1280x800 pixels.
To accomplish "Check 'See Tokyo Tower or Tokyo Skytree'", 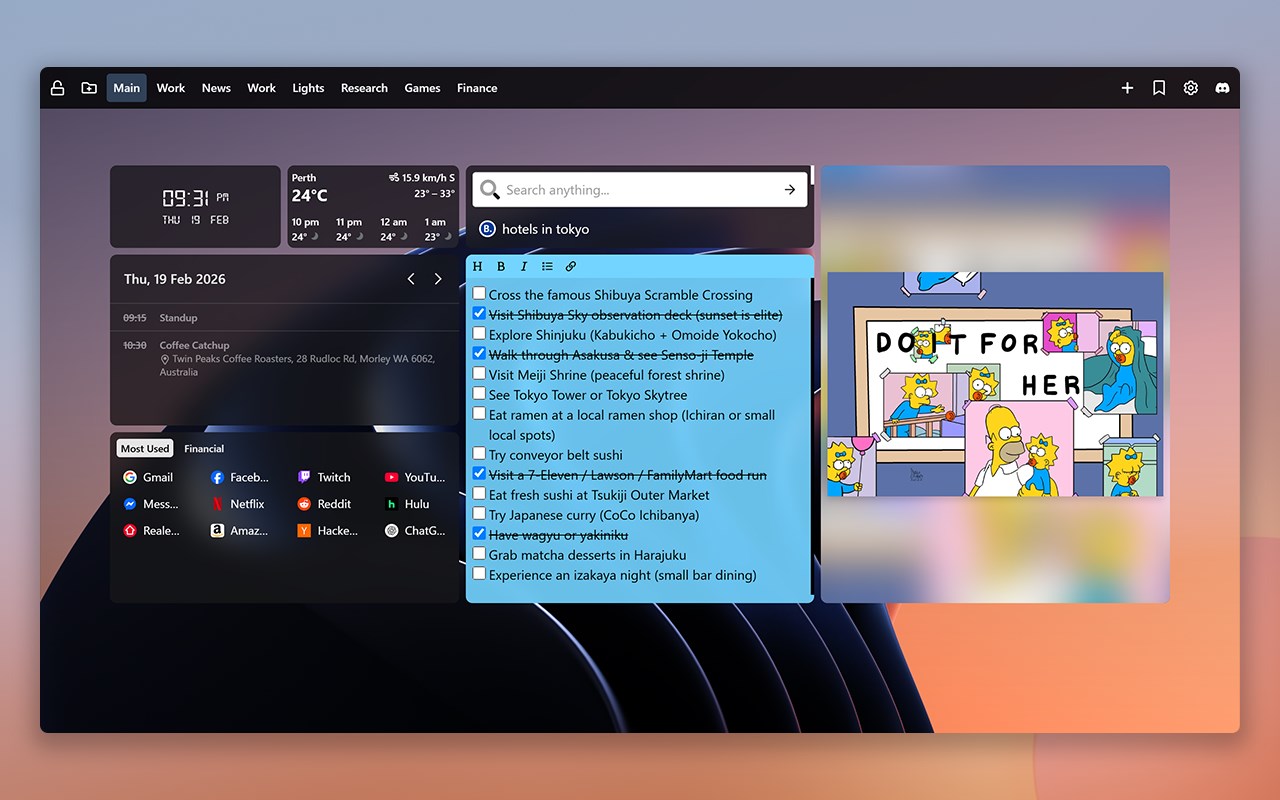I will pos(479,394).
